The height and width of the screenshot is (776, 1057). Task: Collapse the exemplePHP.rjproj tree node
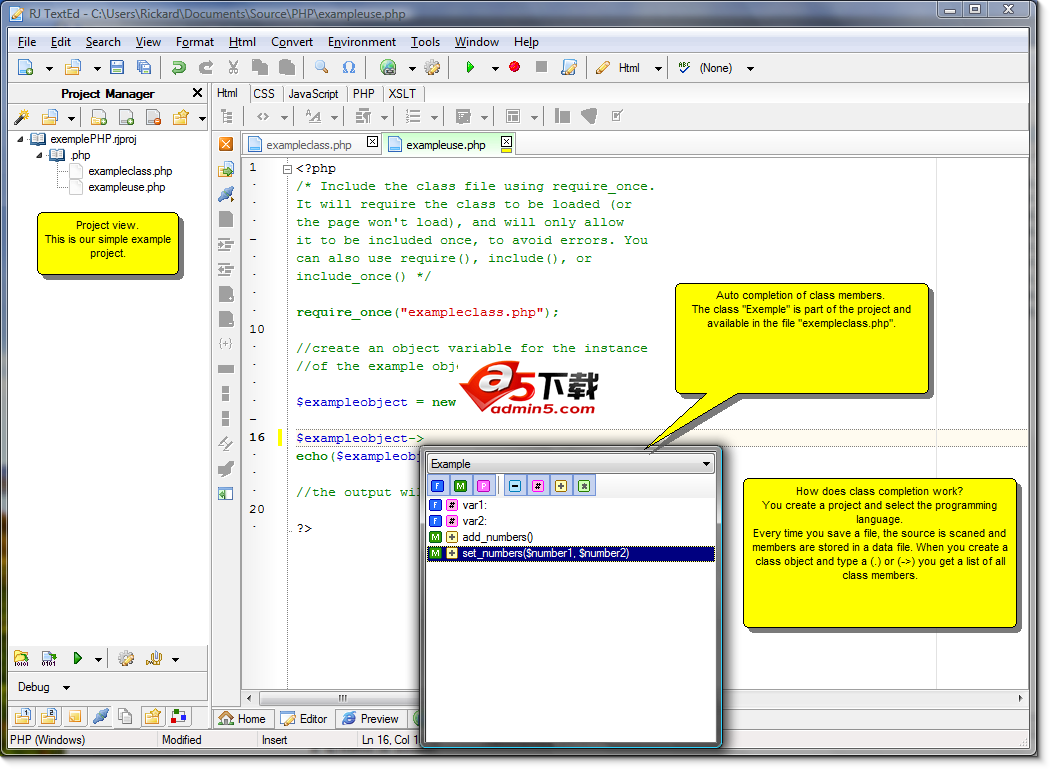(21, 139)
